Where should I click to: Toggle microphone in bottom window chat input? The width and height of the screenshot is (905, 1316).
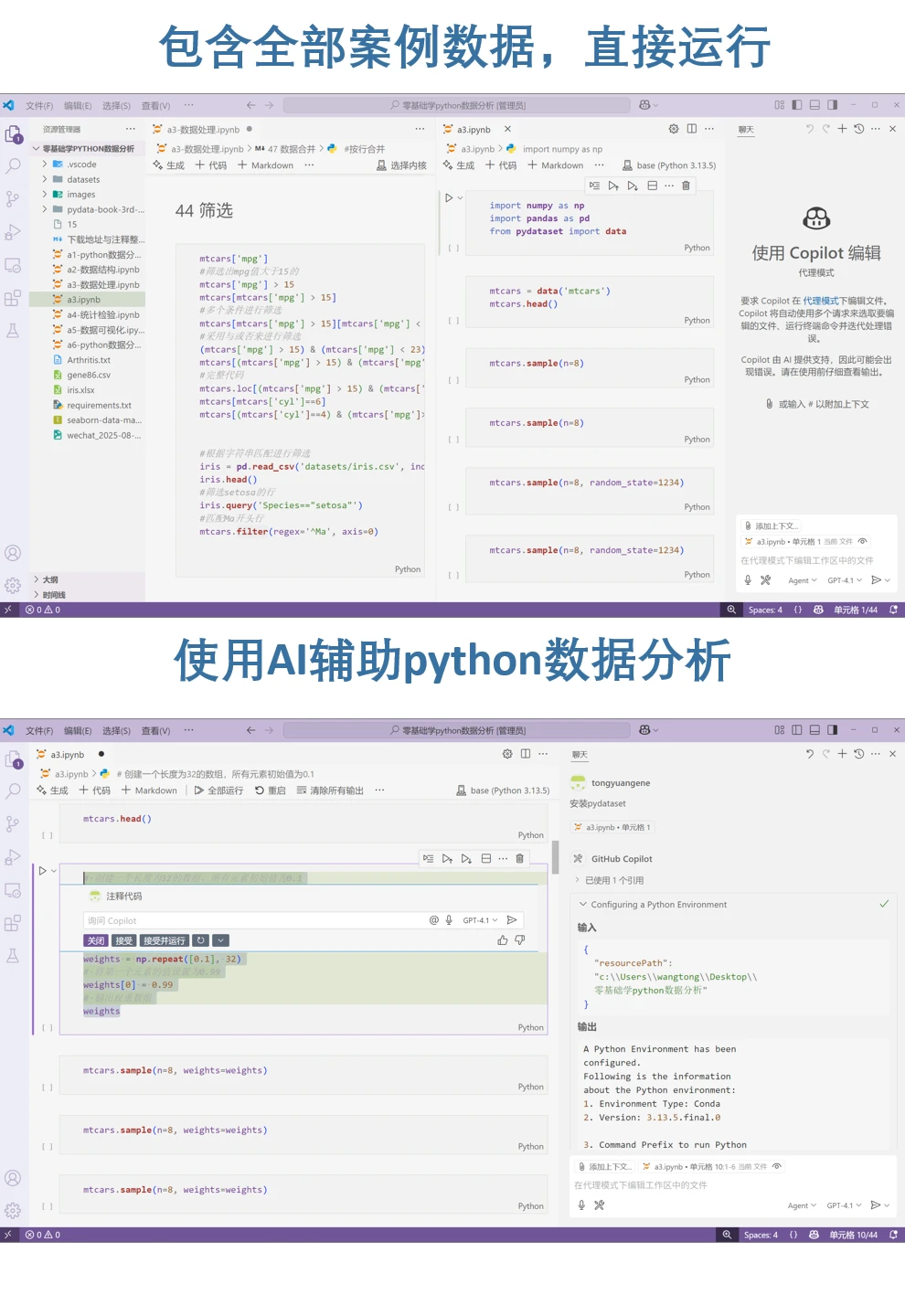point(581,1205)
